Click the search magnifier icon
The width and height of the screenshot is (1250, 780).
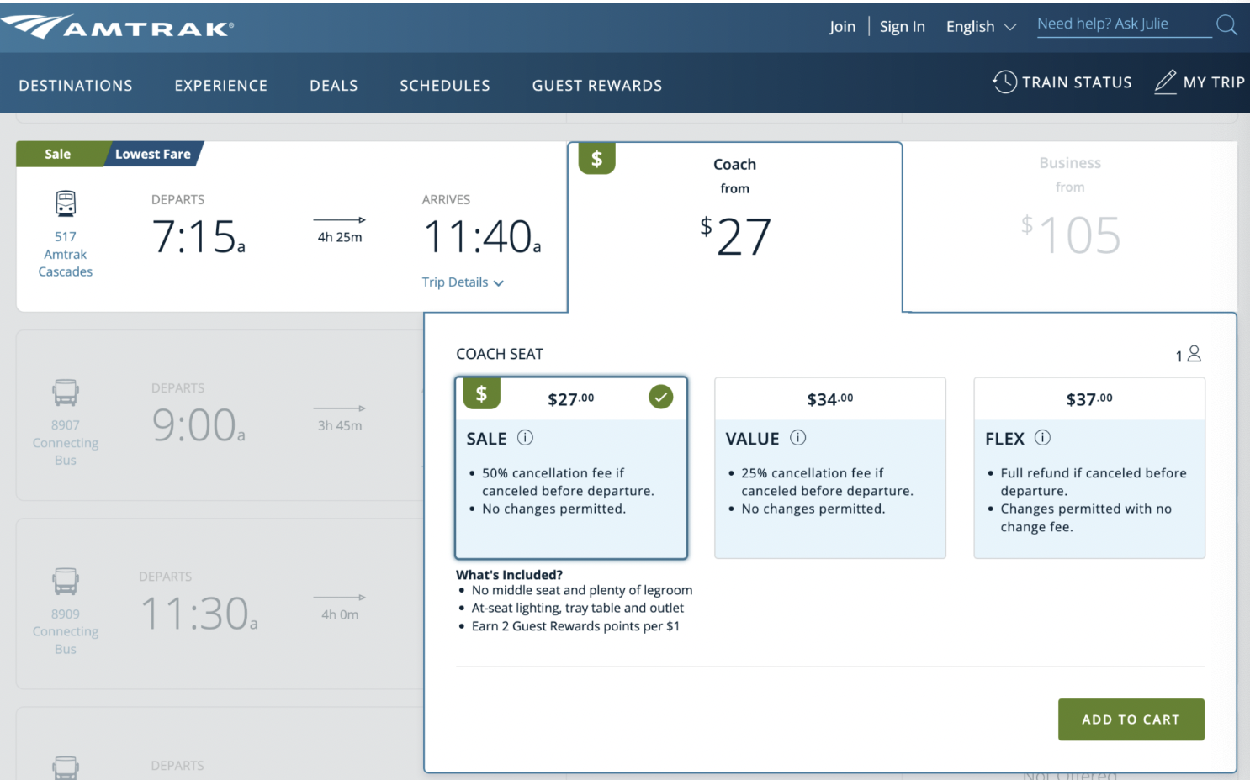tap(1226, 25)
